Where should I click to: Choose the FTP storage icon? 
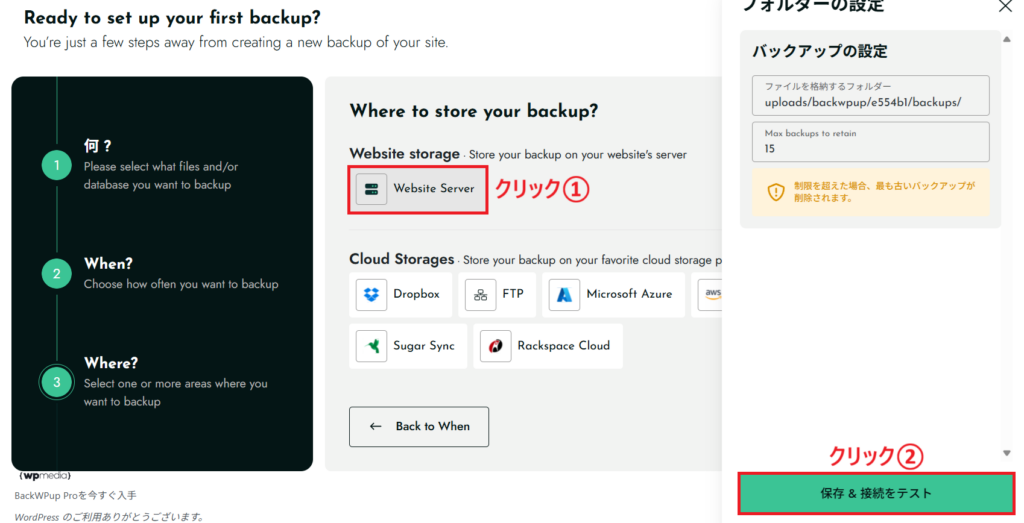coord(480,294)
